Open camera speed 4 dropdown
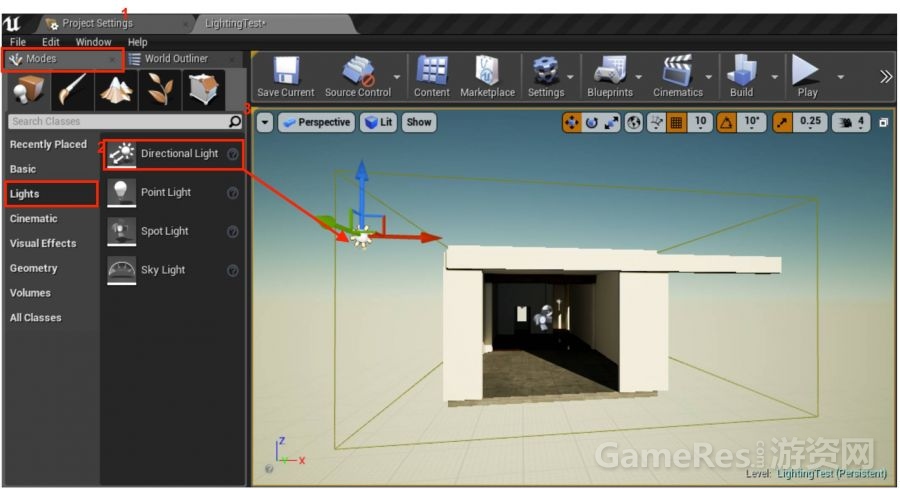Image resolution: width=900 pixels, height=489 pixels. point(852,122)
